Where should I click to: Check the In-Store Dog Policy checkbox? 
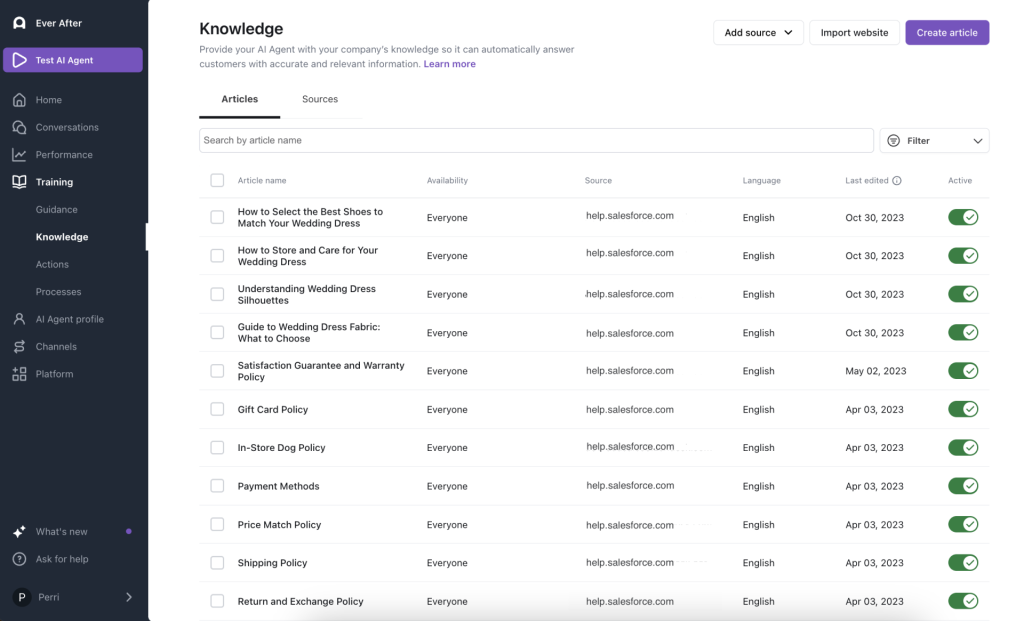click(x=217, y=447)
